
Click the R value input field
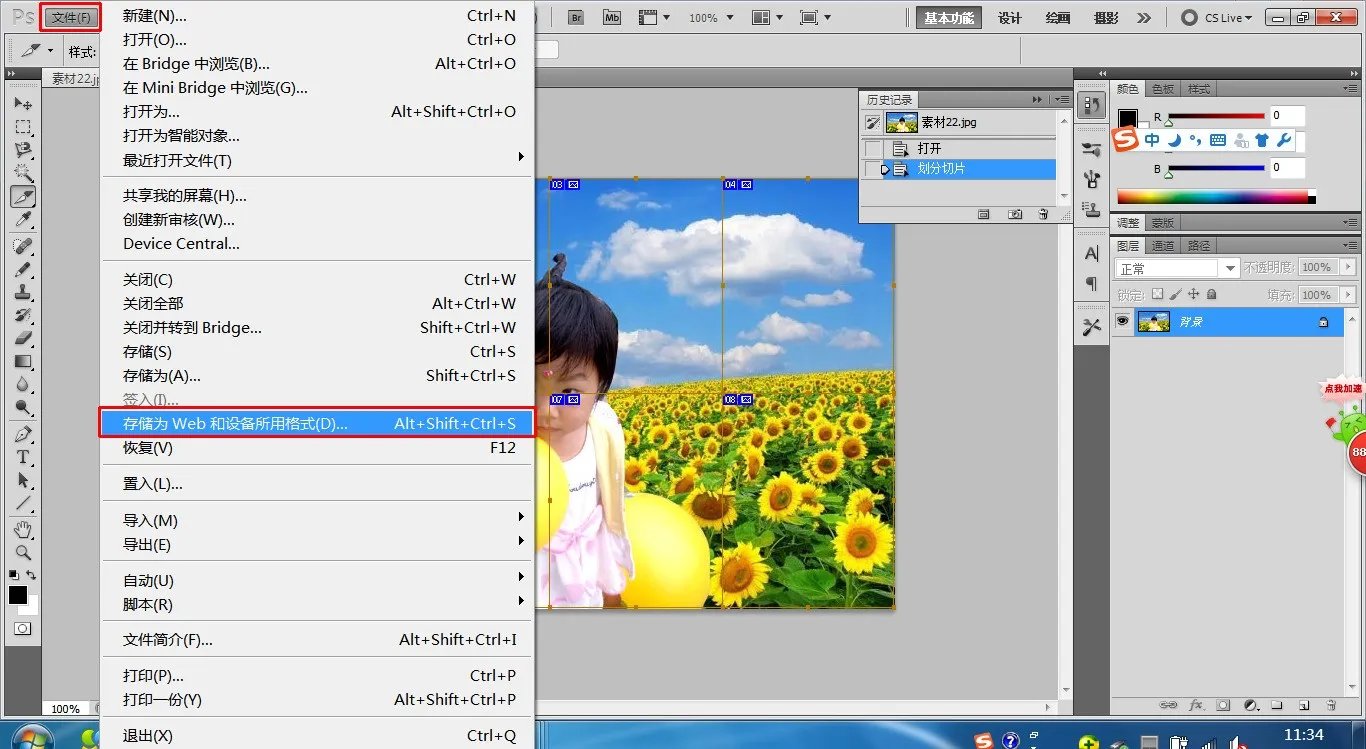tap(1288, 116)
